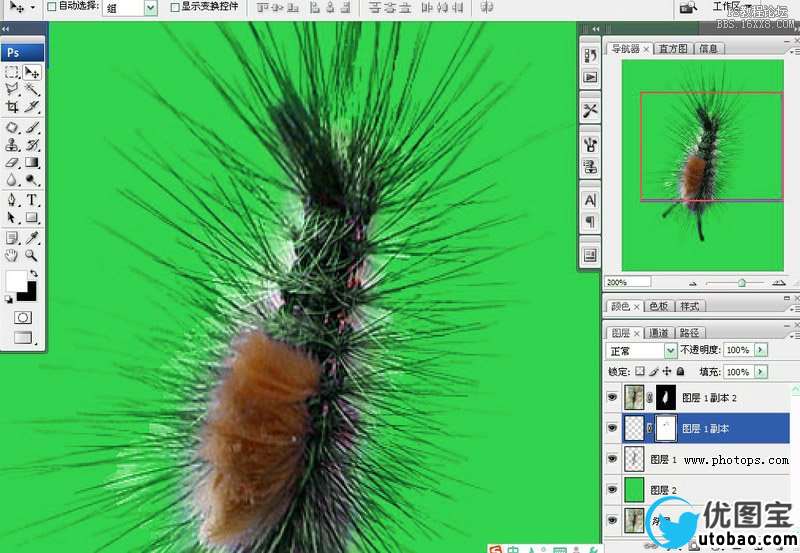Screen dimensions: 800x553
Task: Select the Pen tool
Action: click(x=12, y=199)
